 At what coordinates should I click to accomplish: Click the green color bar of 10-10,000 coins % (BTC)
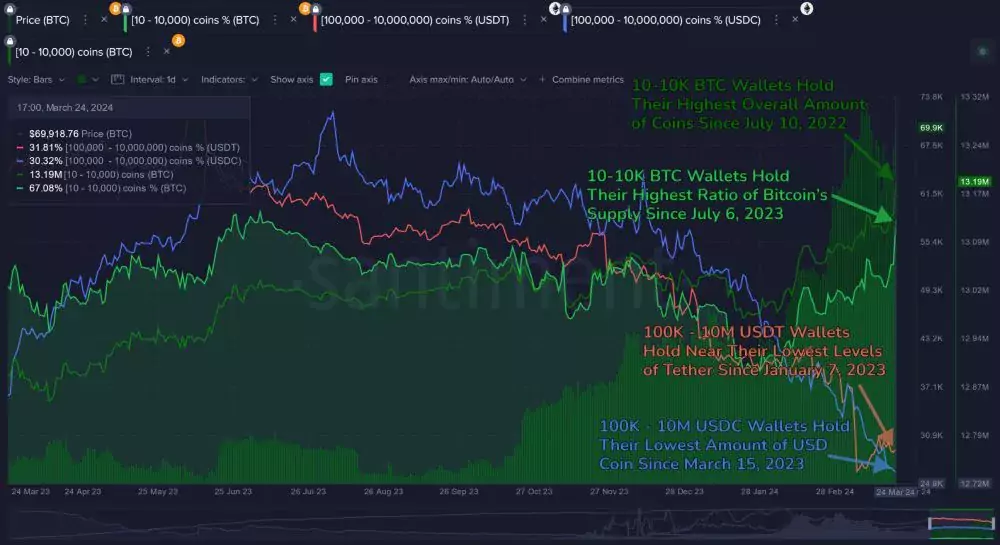click(x=125, y=22)
